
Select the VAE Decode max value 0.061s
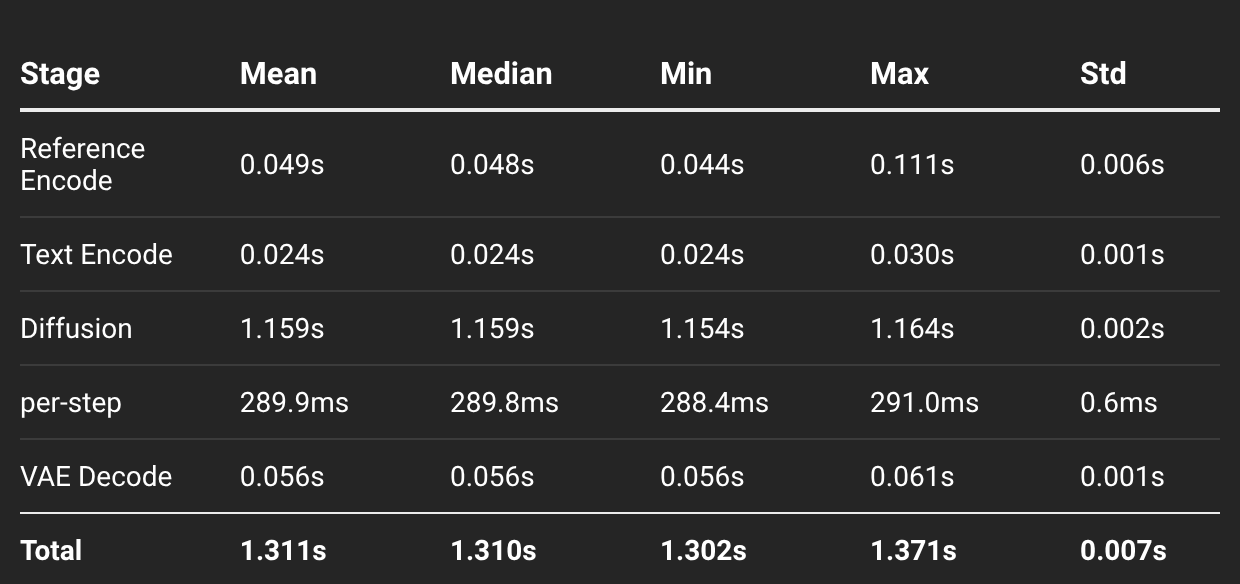[x=912, y=476]
